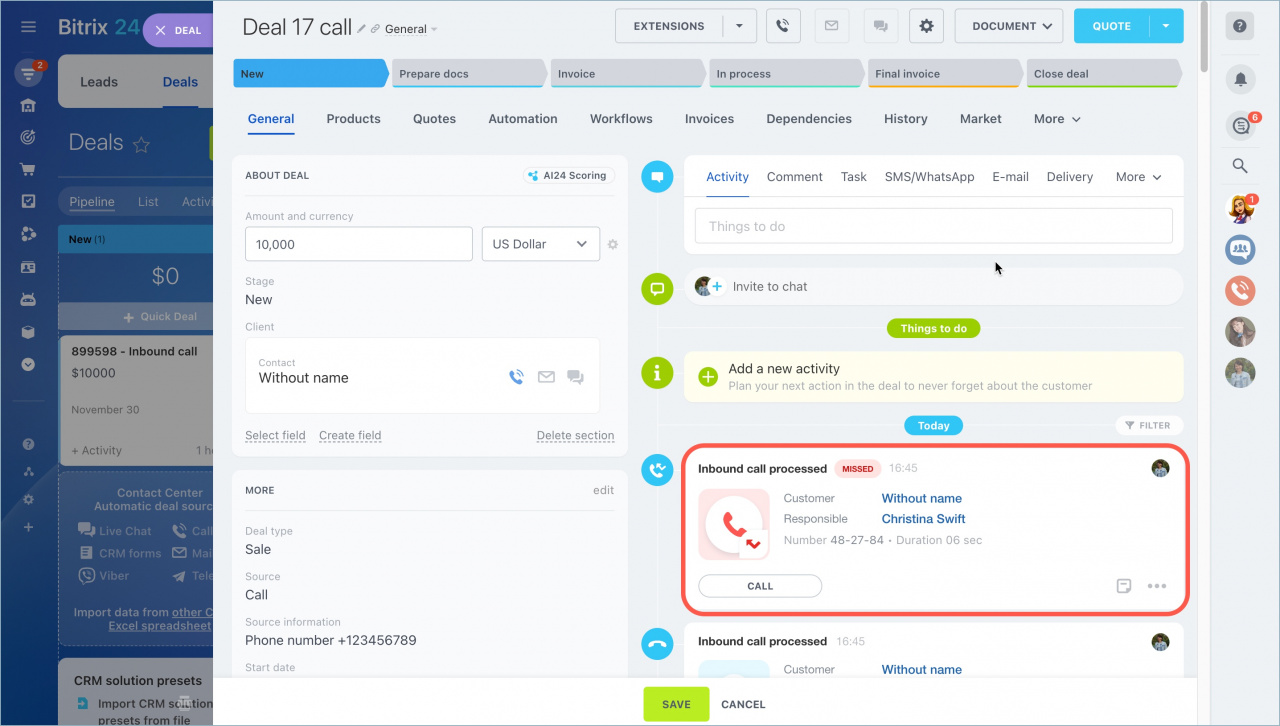Open the US Dollar currency dropdown

click(540, 244)
